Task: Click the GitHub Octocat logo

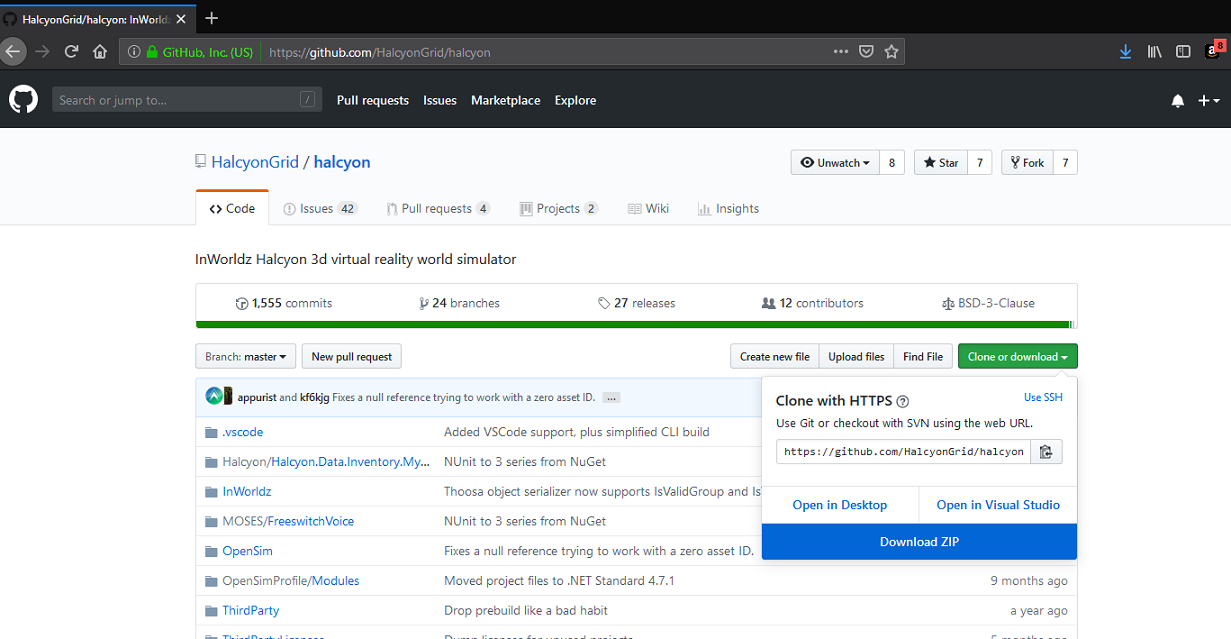Action: 23,99
